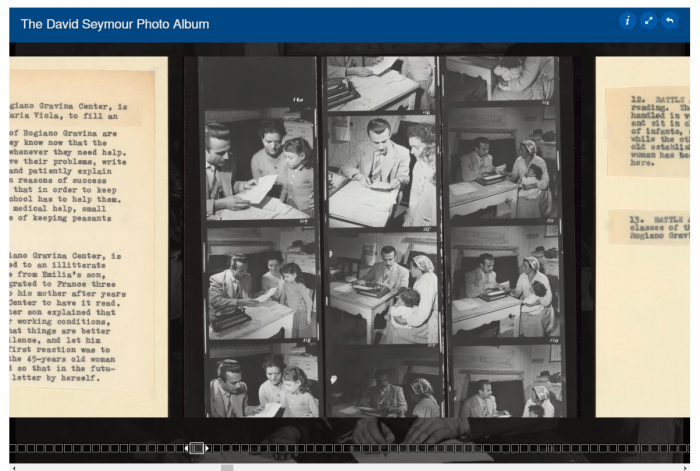Image resolution: width=700 pixels, height=471 pixels.
Task: Click the text line 'letter by herself.'
Action: pyautogui.click(x=54, y=378)
